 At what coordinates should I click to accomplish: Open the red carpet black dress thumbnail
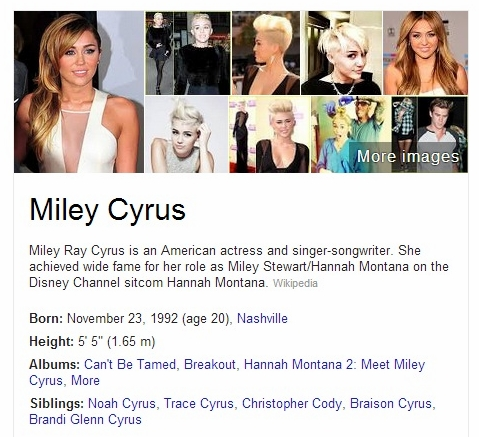[269, 135]
